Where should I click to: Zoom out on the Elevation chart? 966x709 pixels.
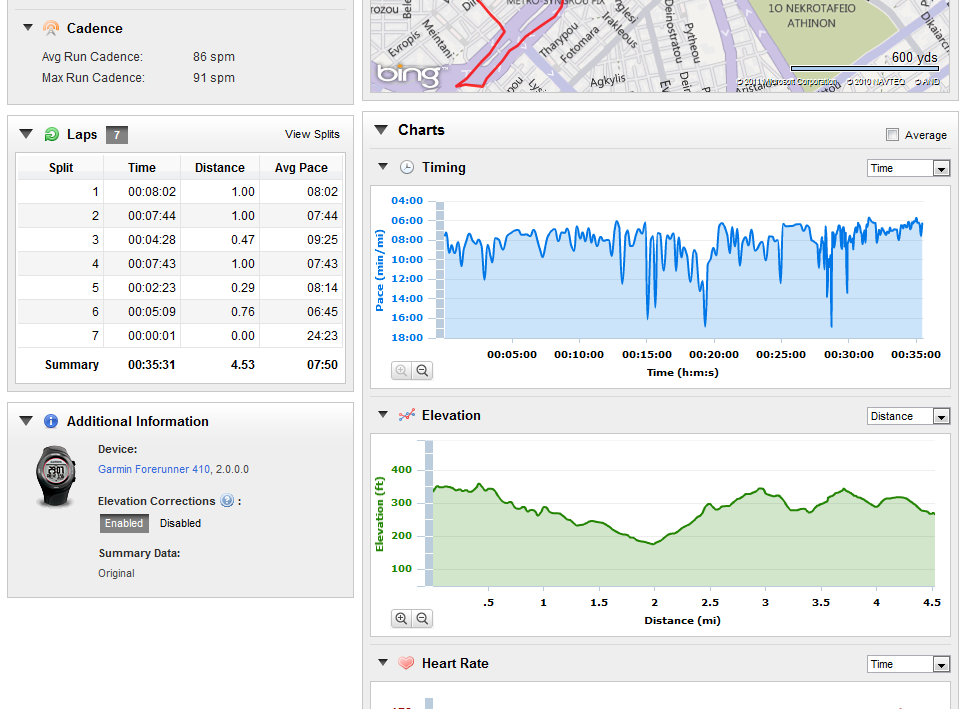point(422,618)
